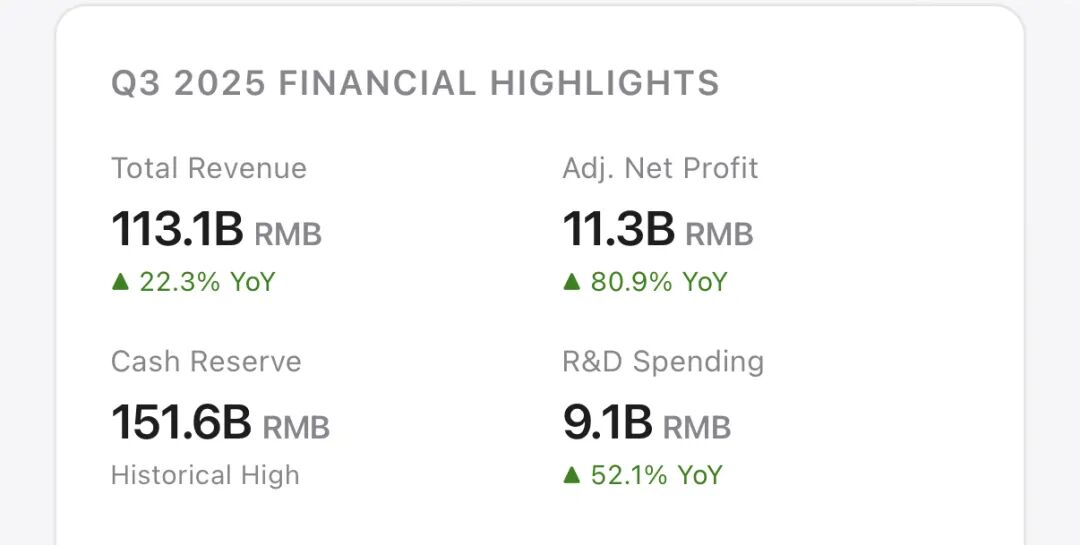Select the R&D Spending label
1080x545 pixels.
[663, 361]
